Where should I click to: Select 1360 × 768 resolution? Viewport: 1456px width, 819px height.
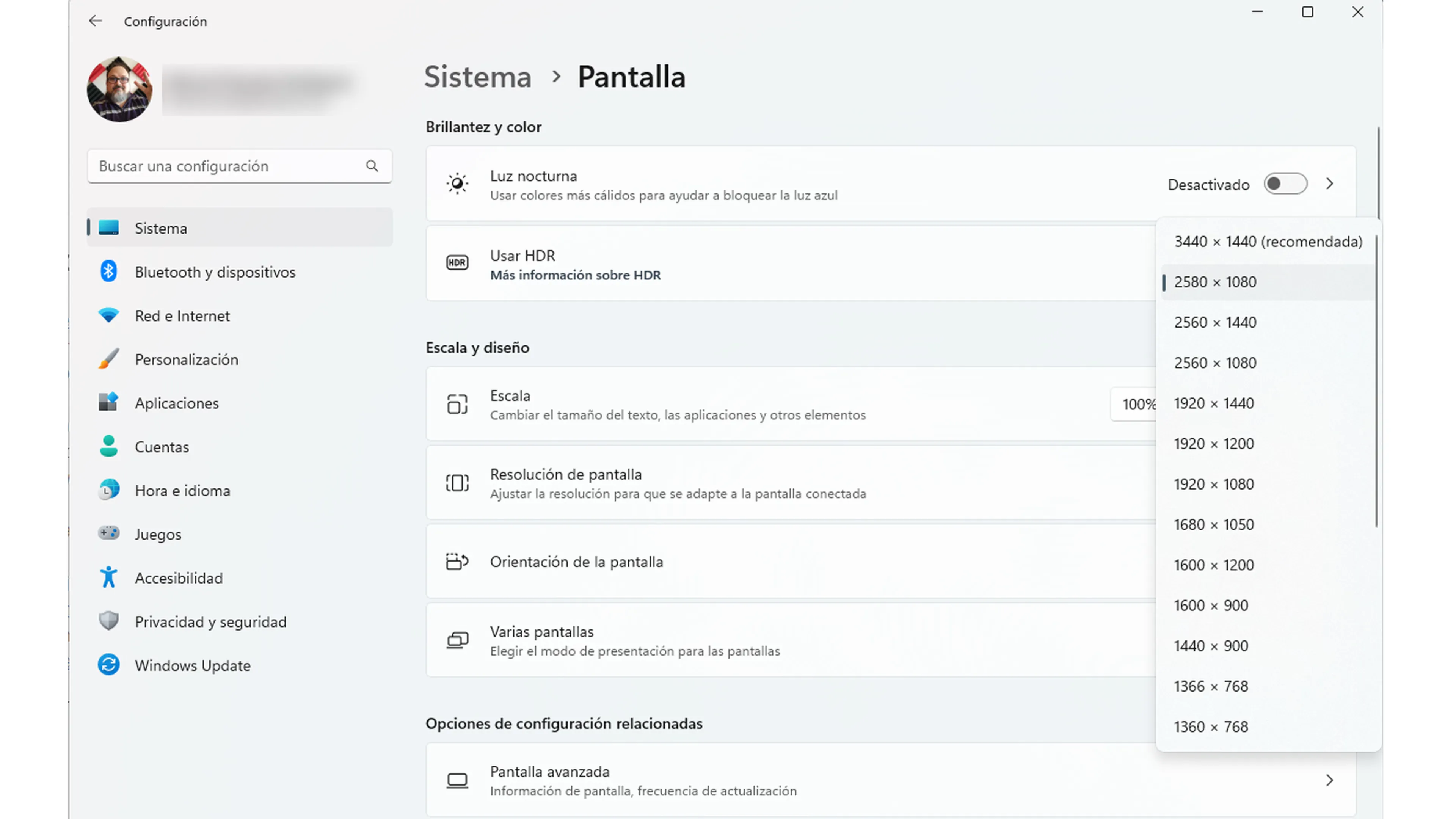(x=1268, y=727)
